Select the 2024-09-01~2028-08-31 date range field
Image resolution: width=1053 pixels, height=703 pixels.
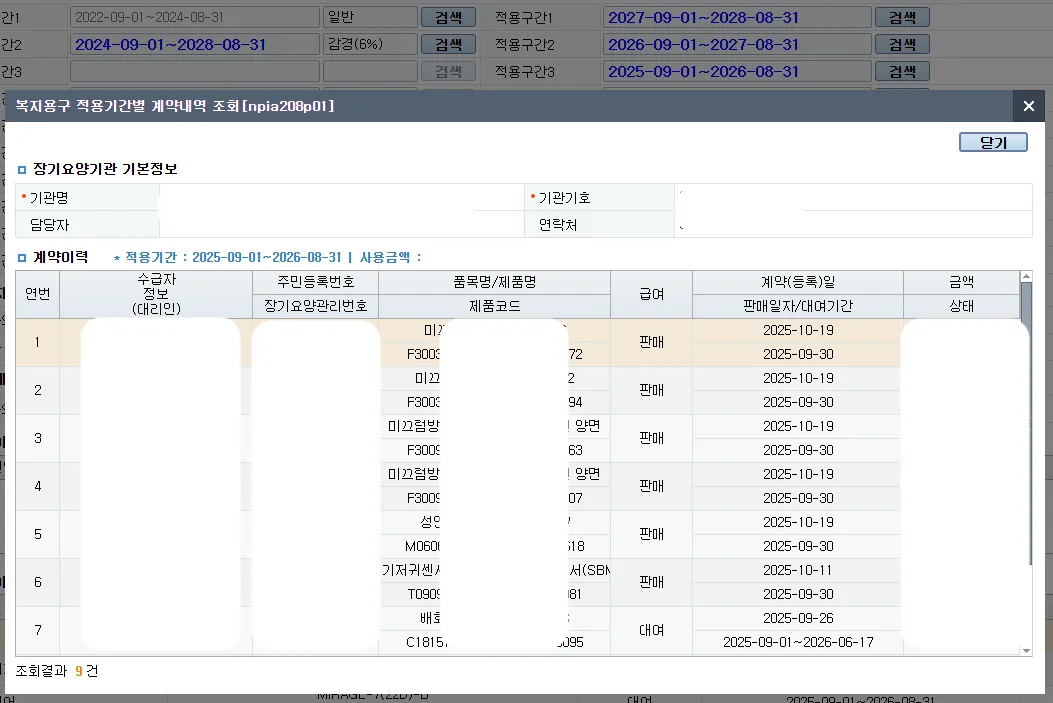point(194,45)
